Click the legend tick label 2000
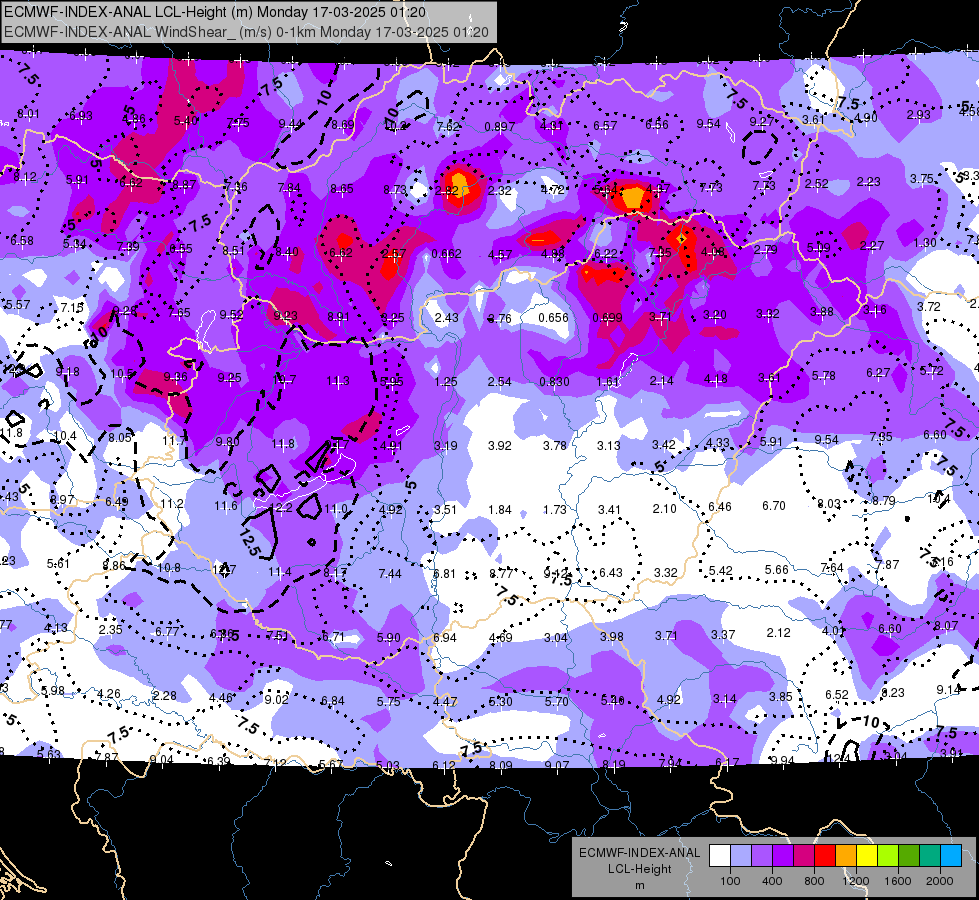 940,881
